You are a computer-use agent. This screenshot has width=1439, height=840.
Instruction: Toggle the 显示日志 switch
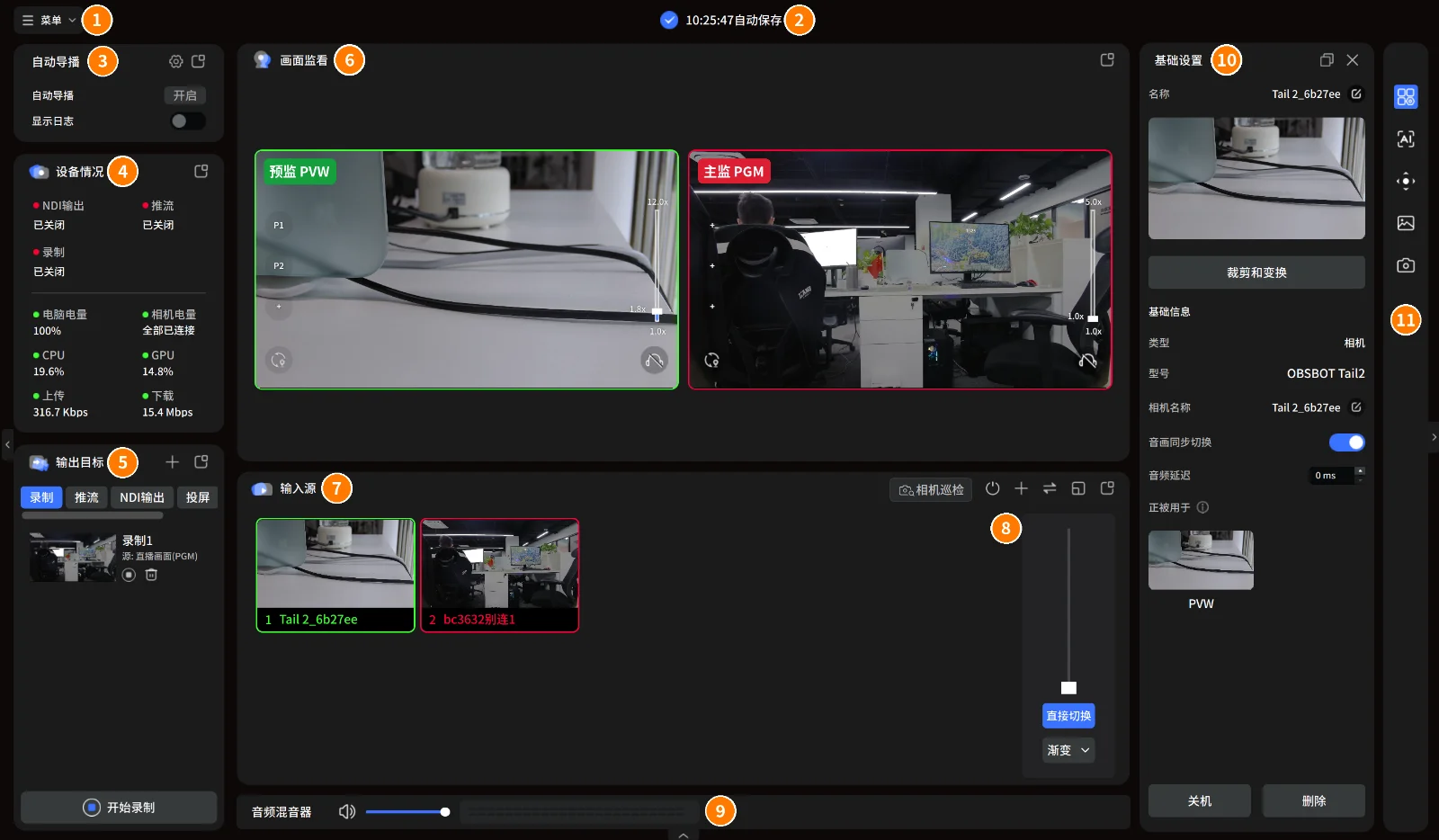187,121
